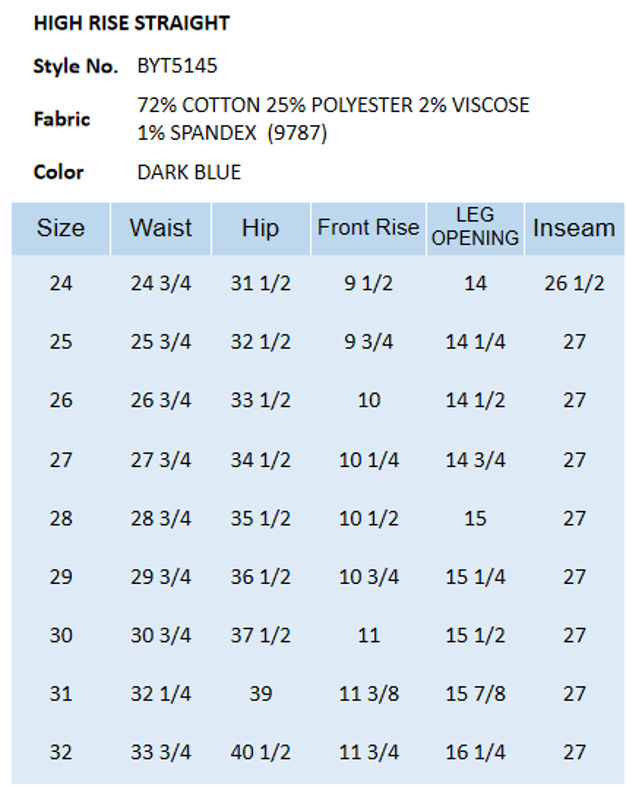Click the 26 1/2 inseam cell
Screen dimensions: 626x786
[574, 284]
